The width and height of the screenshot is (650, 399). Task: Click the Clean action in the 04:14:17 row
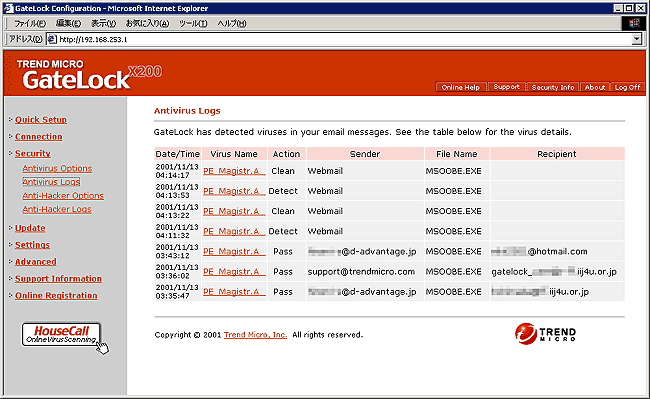283,171
